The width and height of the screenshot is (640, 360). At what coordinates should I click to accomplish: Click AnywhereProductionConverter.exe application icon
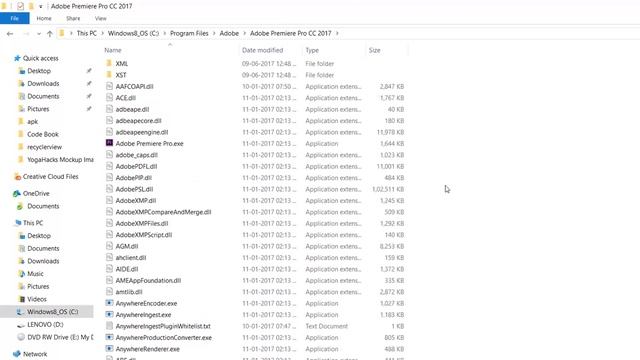[109, 337]
